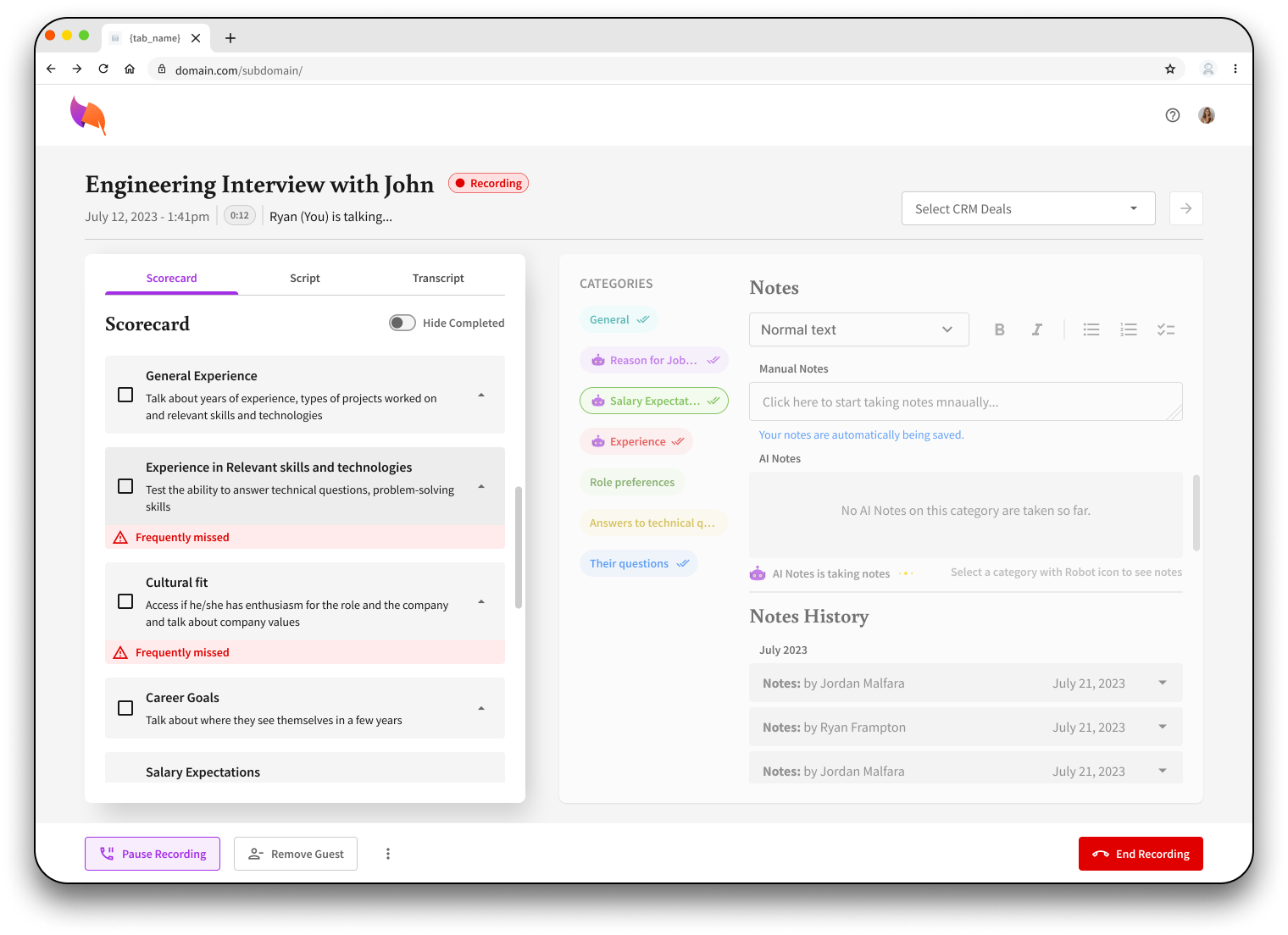The width and height of the screenshot is (1288, 935).
Task: Click into the Manual Notes text field
Action: coord(964,401)
